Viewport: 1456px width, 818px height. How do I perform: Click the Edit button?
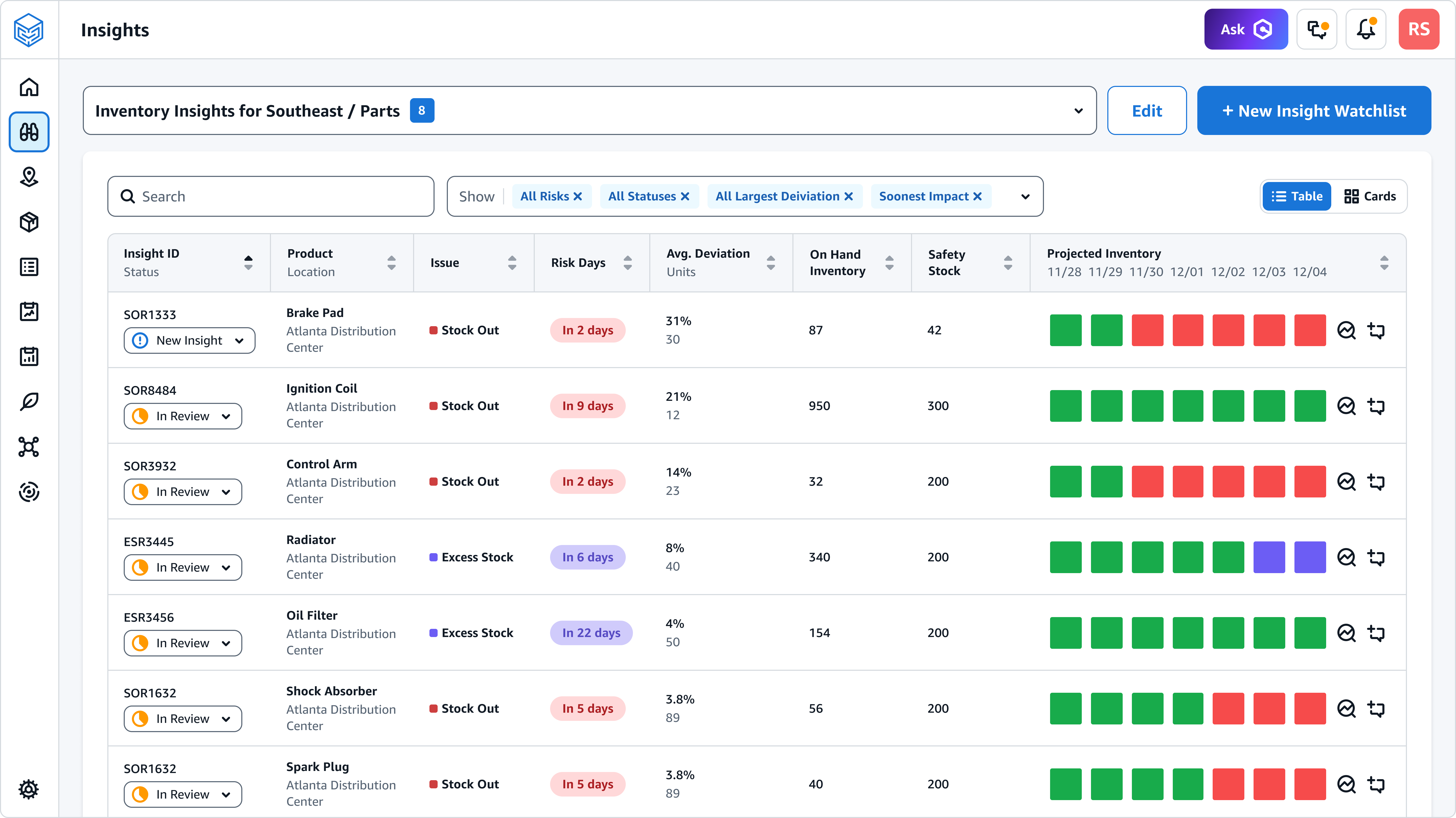[1146, 111]
